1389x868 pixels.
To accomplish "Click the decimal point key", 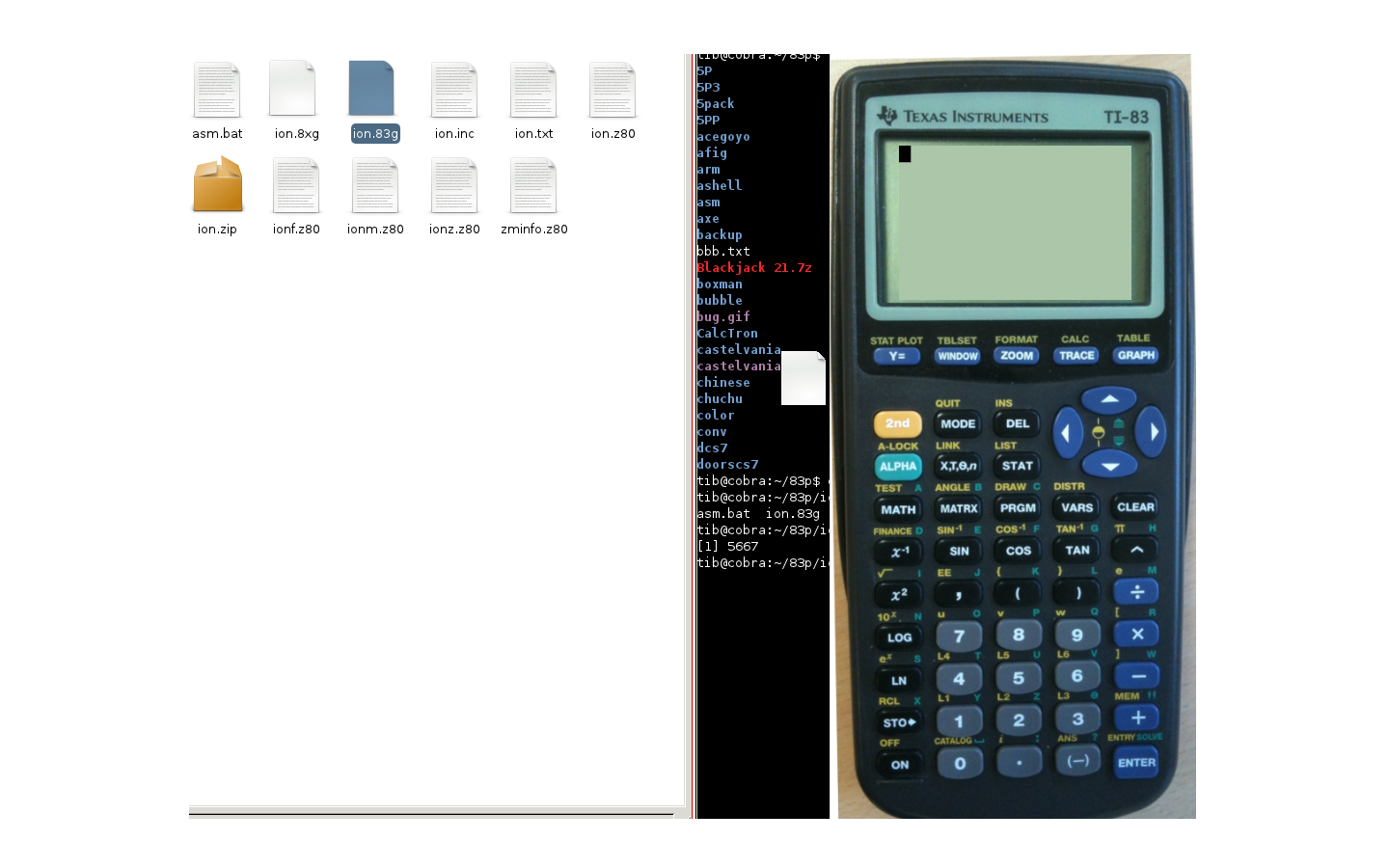I will click(1019, 762).
